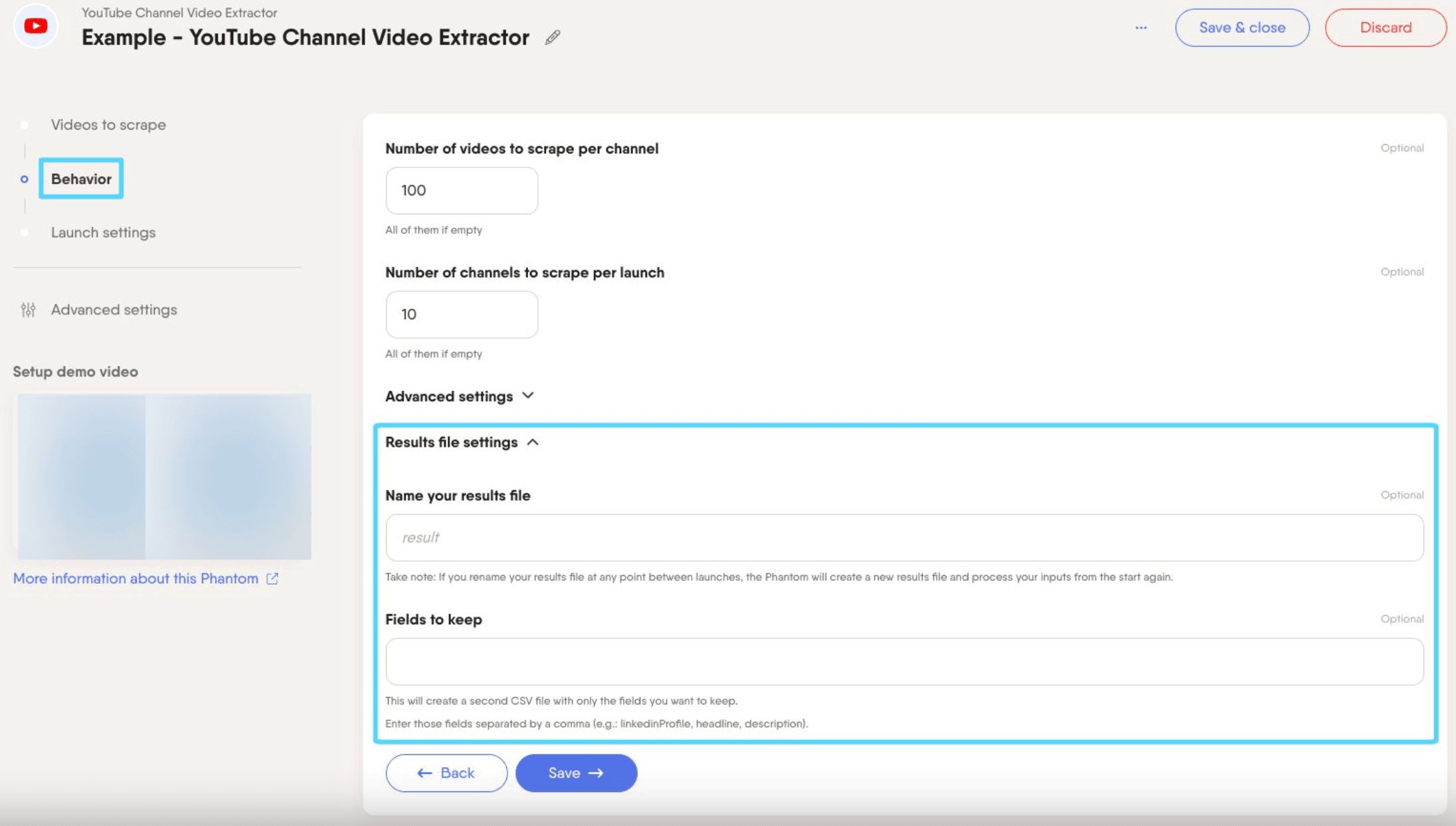Open Advanced settings in sidebar
Image resolution: width=1456 pixels, height=826 pixels.
(x=114, y=309)
